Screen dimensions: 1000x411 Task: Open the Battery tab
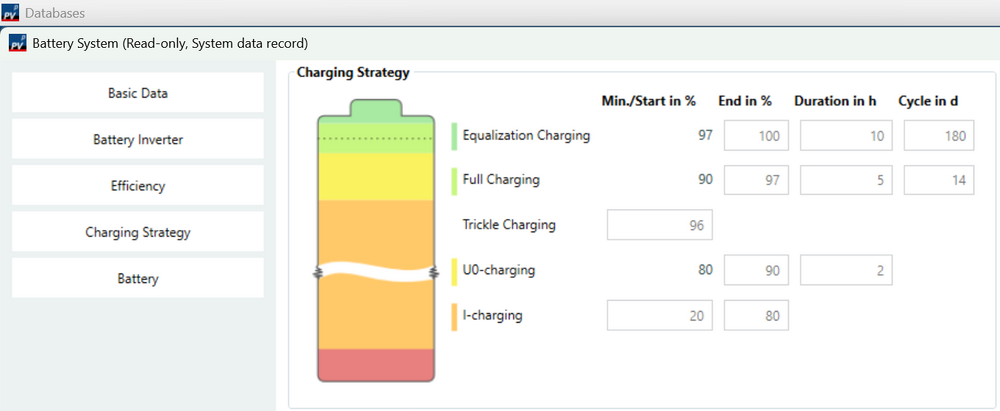[x=138, y=278]
